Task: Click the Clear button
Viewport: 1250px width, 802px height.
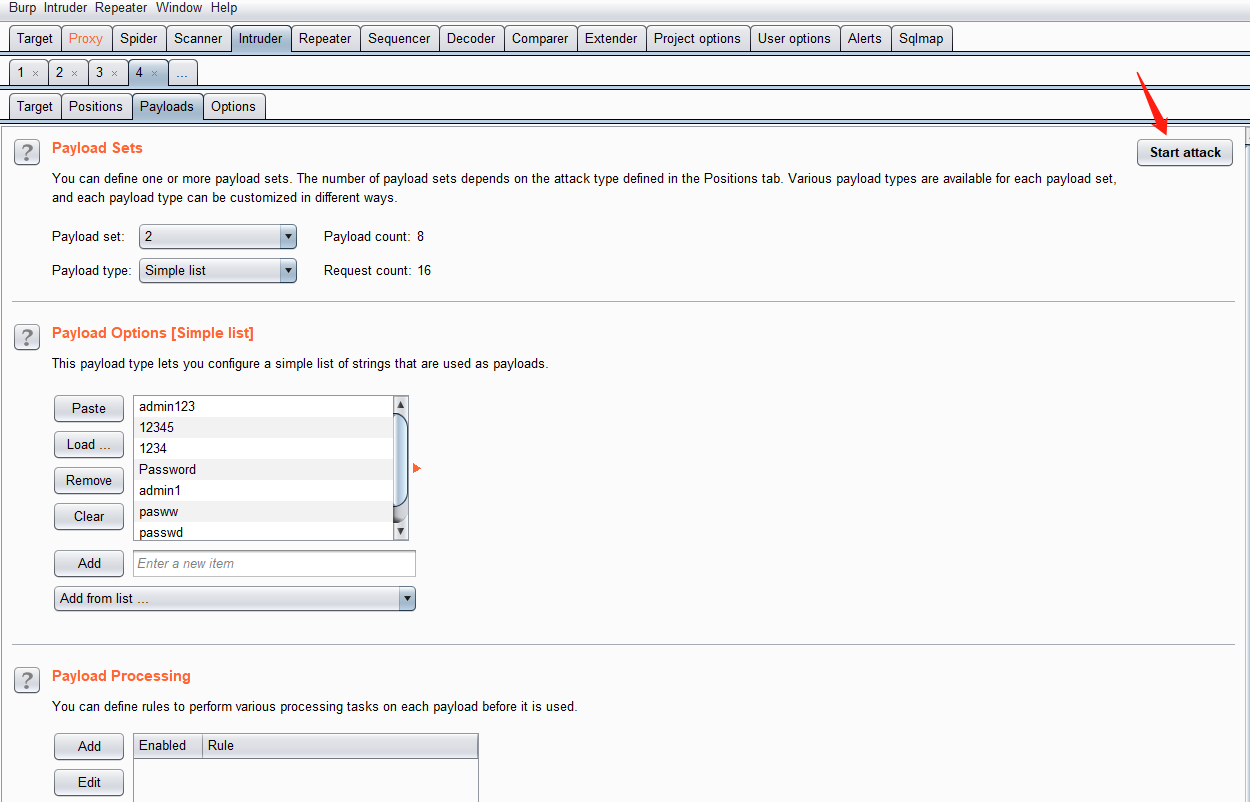Action: 89,516
